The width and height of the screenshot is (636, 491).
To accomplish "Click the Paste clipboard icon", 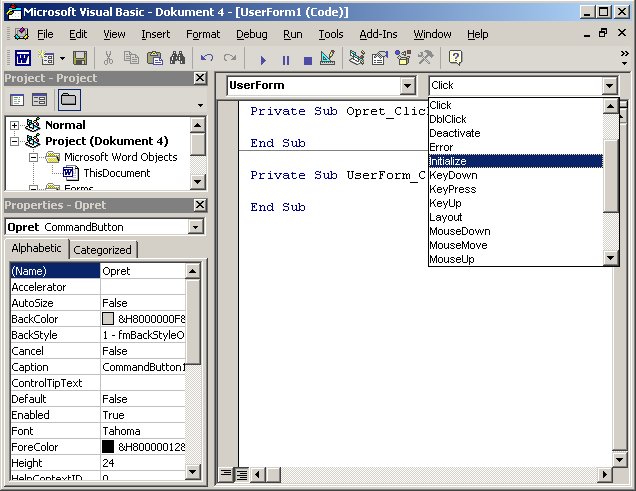I will (x=155, y=58).
